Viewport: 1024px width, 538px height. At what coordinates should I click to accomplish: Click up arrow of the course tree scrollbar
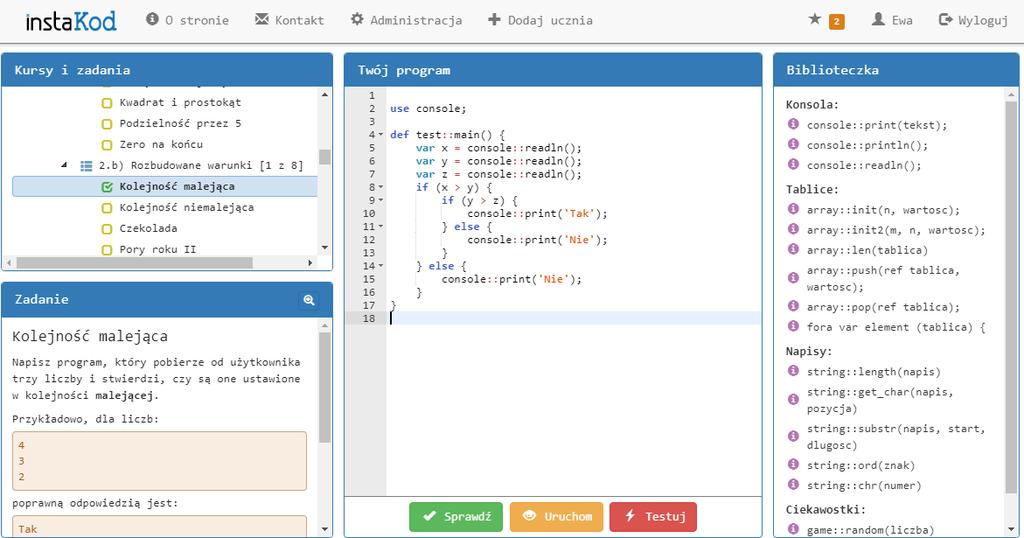pyautogui.click(x=325, y=95)
